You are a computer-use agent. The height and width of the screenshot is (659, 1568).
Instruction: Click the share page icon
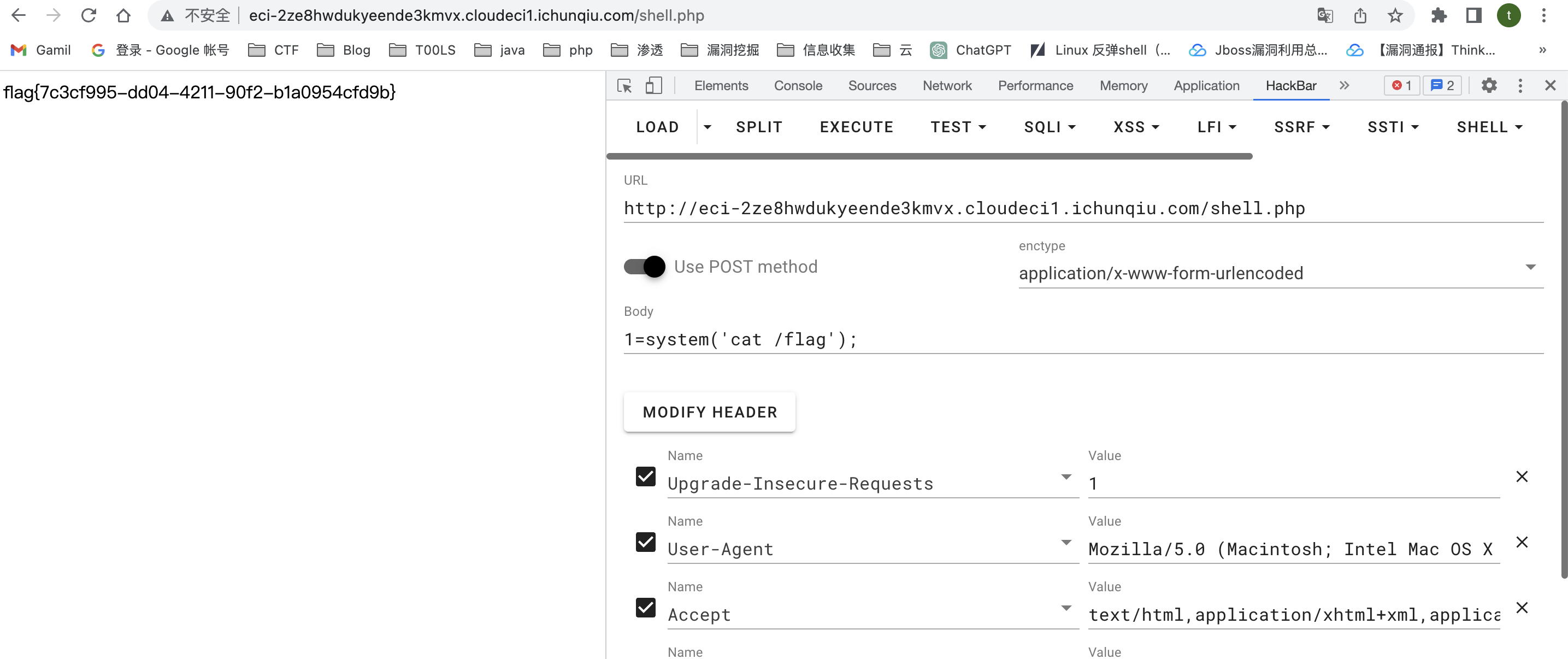click(1360, 15)
